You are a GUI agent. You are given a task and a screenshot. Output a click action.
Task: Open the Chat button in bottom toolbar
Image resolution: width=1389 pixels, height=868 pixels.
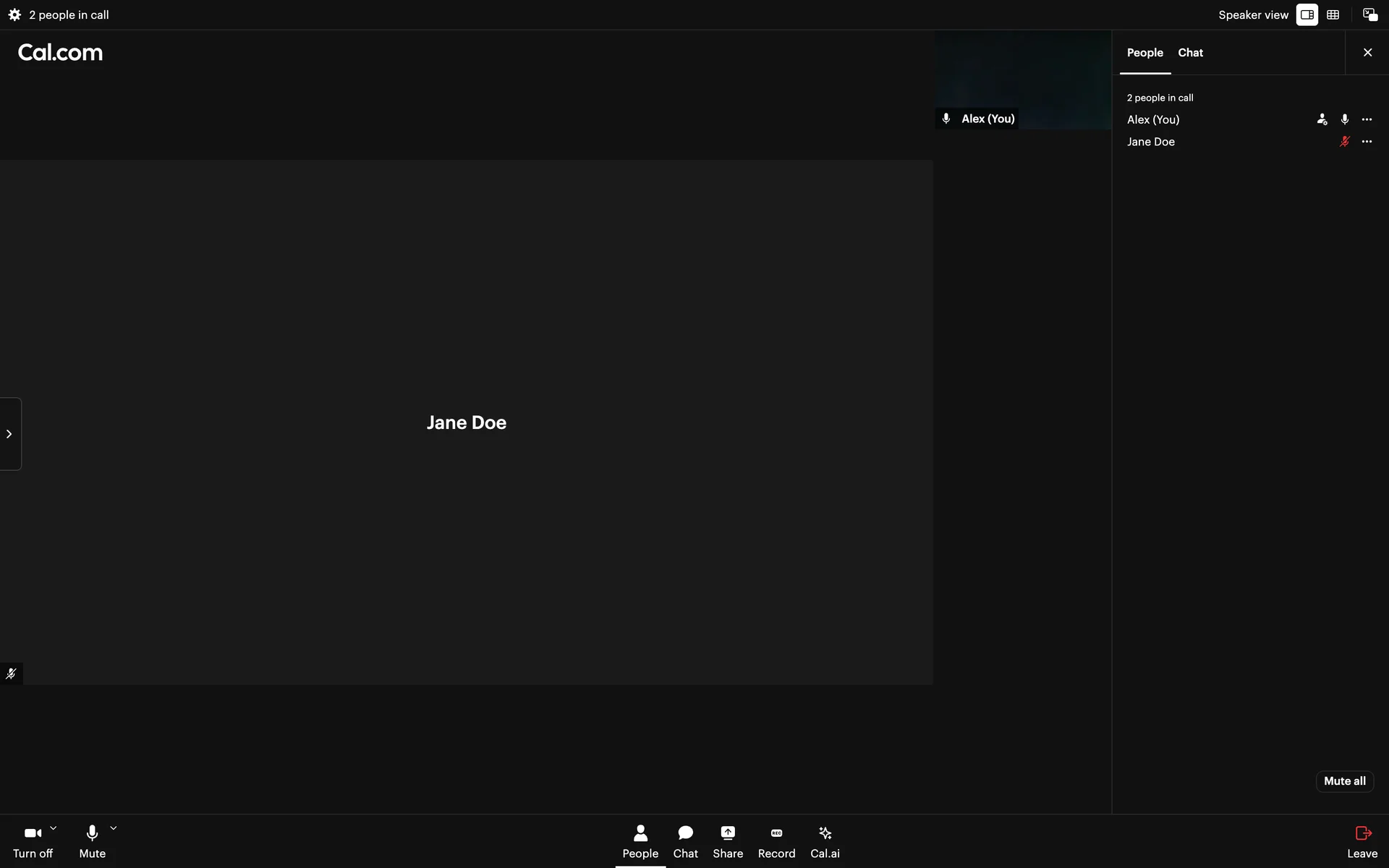pos(685,841)
